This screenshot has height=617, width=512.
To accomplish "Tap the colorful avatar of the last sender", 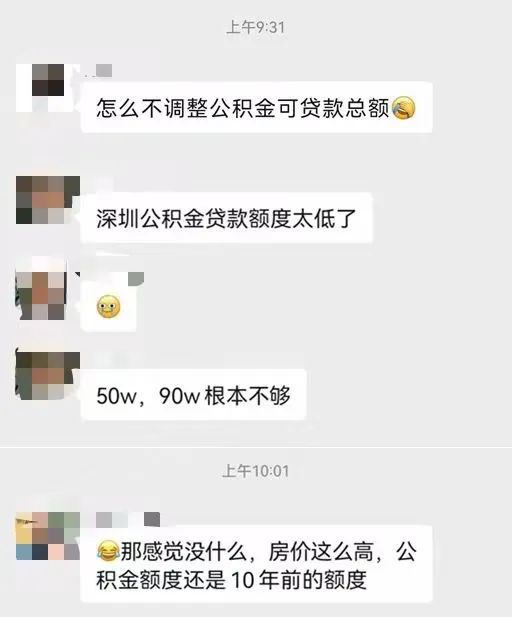I will pos(48,536).
